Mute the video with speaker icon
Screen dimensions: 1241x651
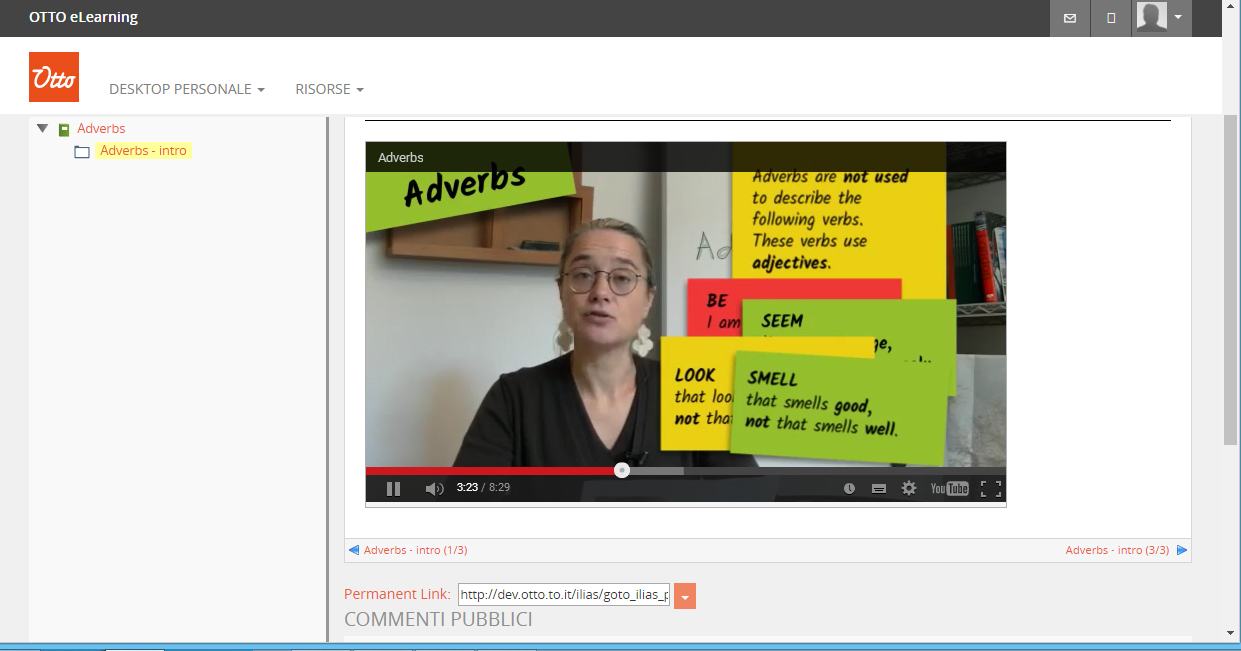[x=433, y=489]
